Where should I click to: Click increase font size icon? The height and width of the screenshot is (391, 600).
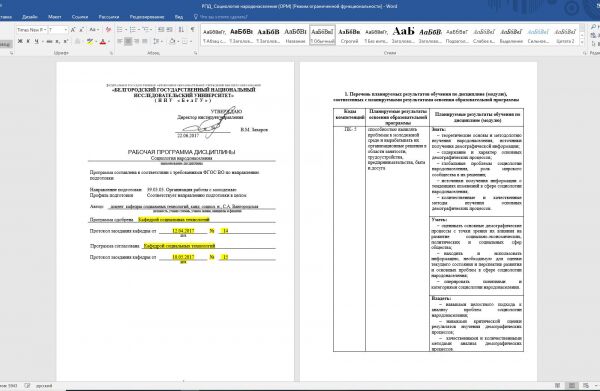click(73, 29)
